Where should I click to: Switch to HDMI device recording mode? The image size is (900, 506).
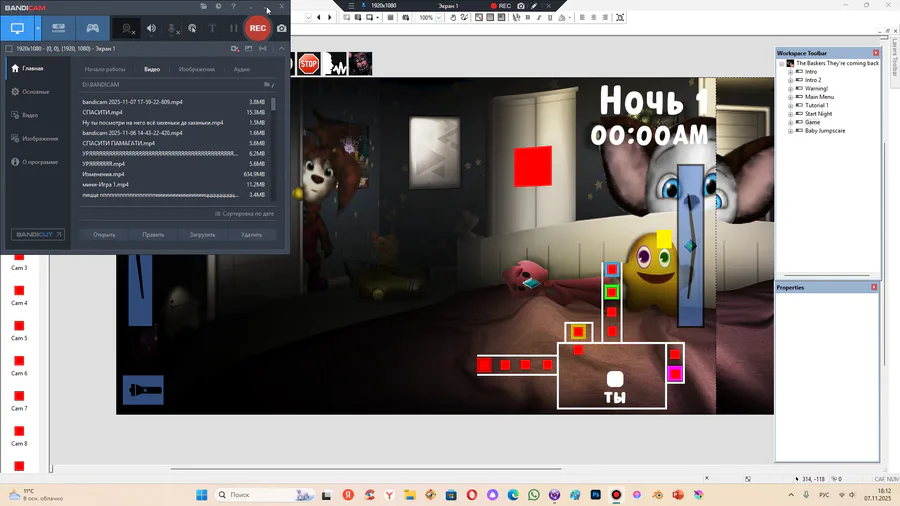pyautogui.click(x=59, y=28)
